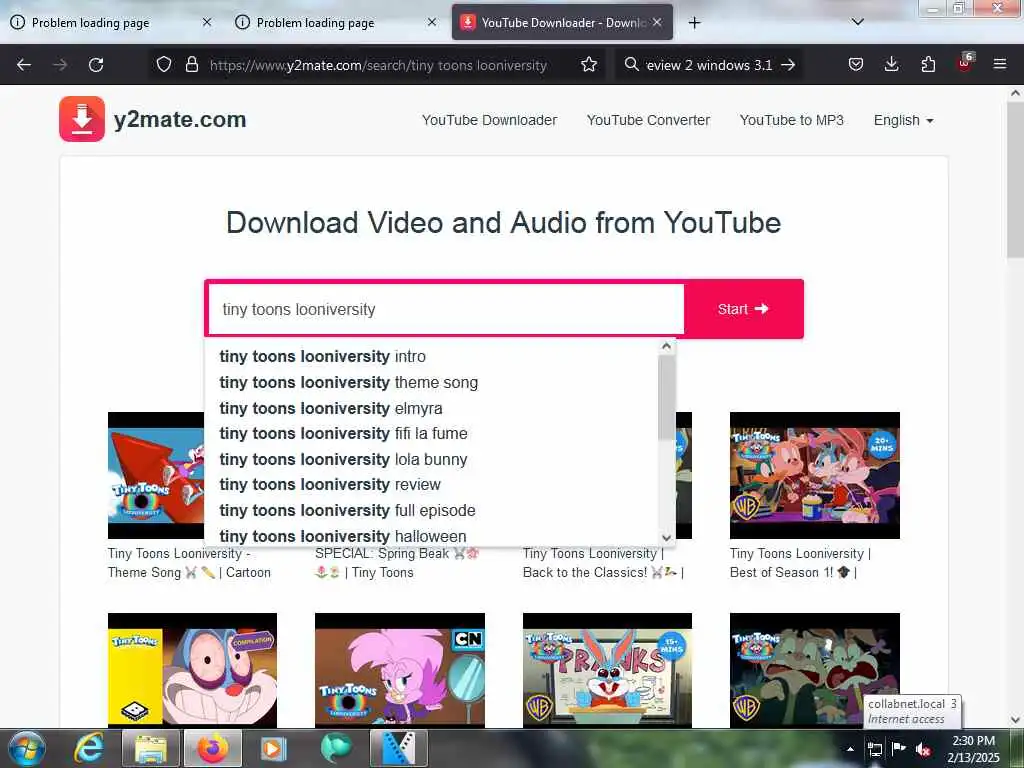Image resolution: width=1024 pixels, height=768 pixels.
Task: Open the Pranks 15+ mins thumbnail
Action: tap(607, 670)
